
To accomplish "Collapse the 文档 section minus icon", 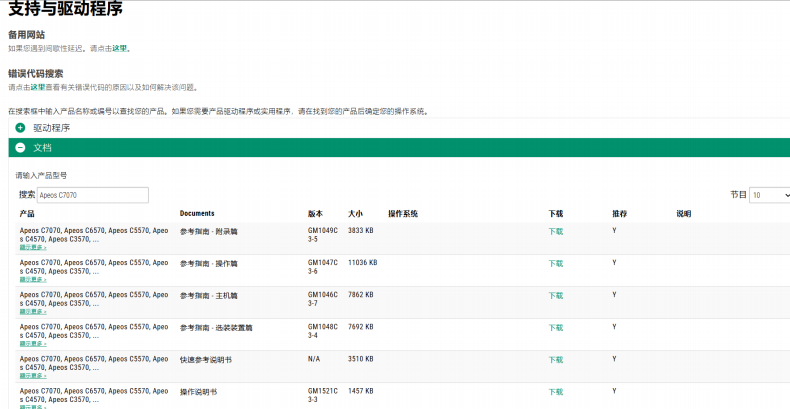I will tap(20, 148).
